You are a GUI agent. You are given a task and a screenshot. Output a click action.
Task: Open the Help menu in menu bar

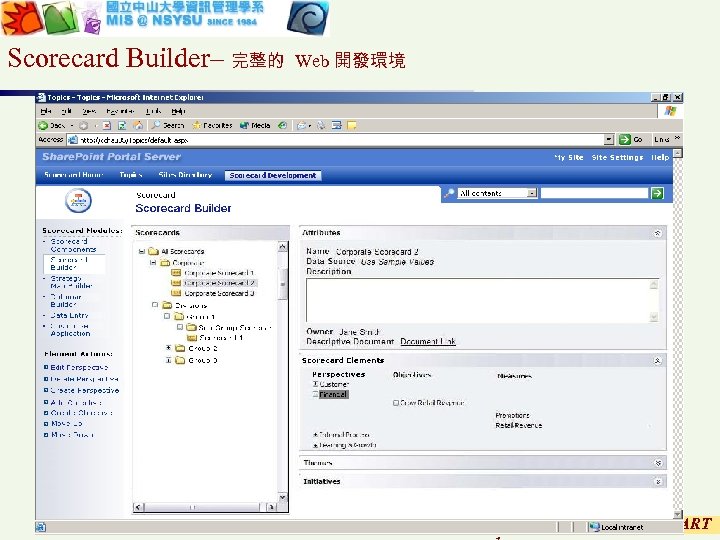click(178, 111)
